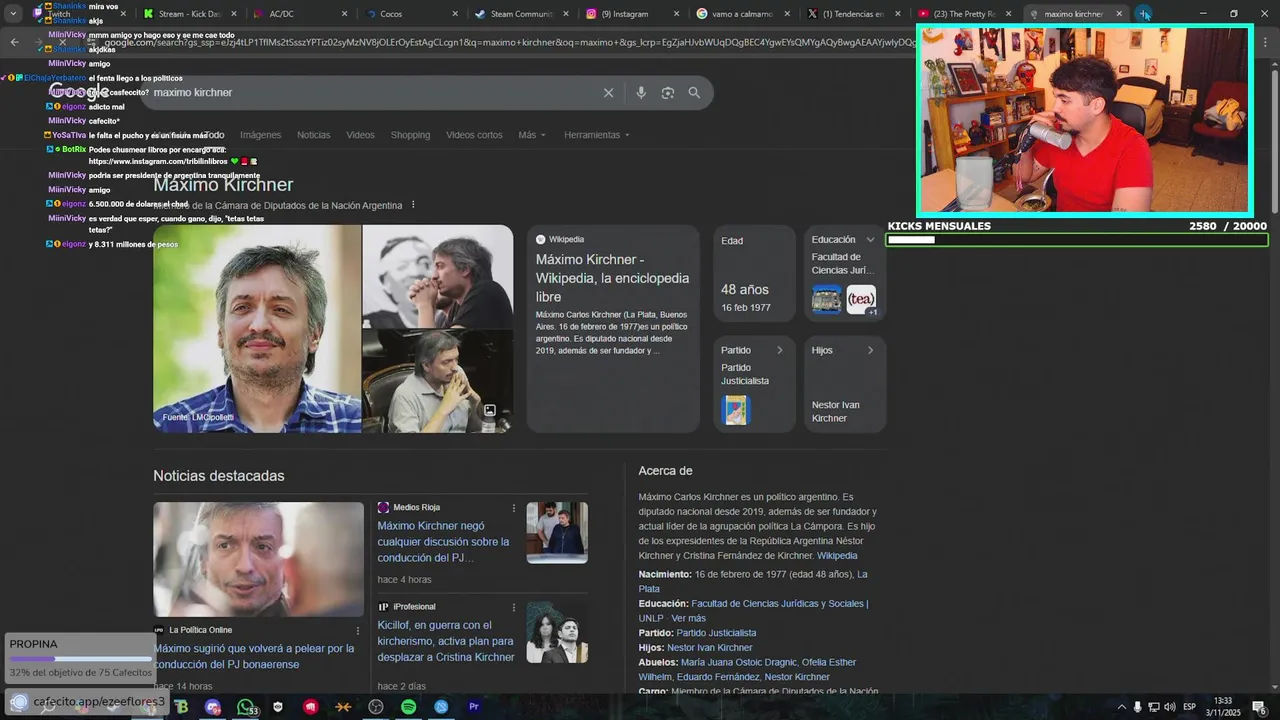Open La Política Online headline about PJ bonaerense
The width and height of the screenshot is (1280, 720).
click(254, 656)
